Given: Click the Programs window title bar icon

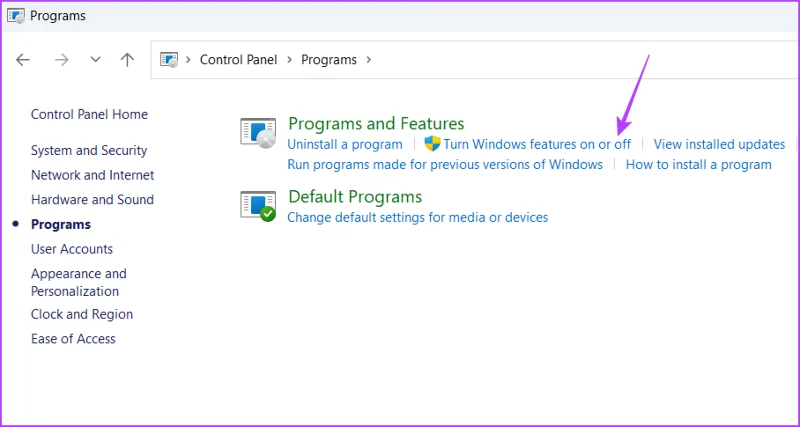Looking at the screenshot, I should tap(16, 16).
